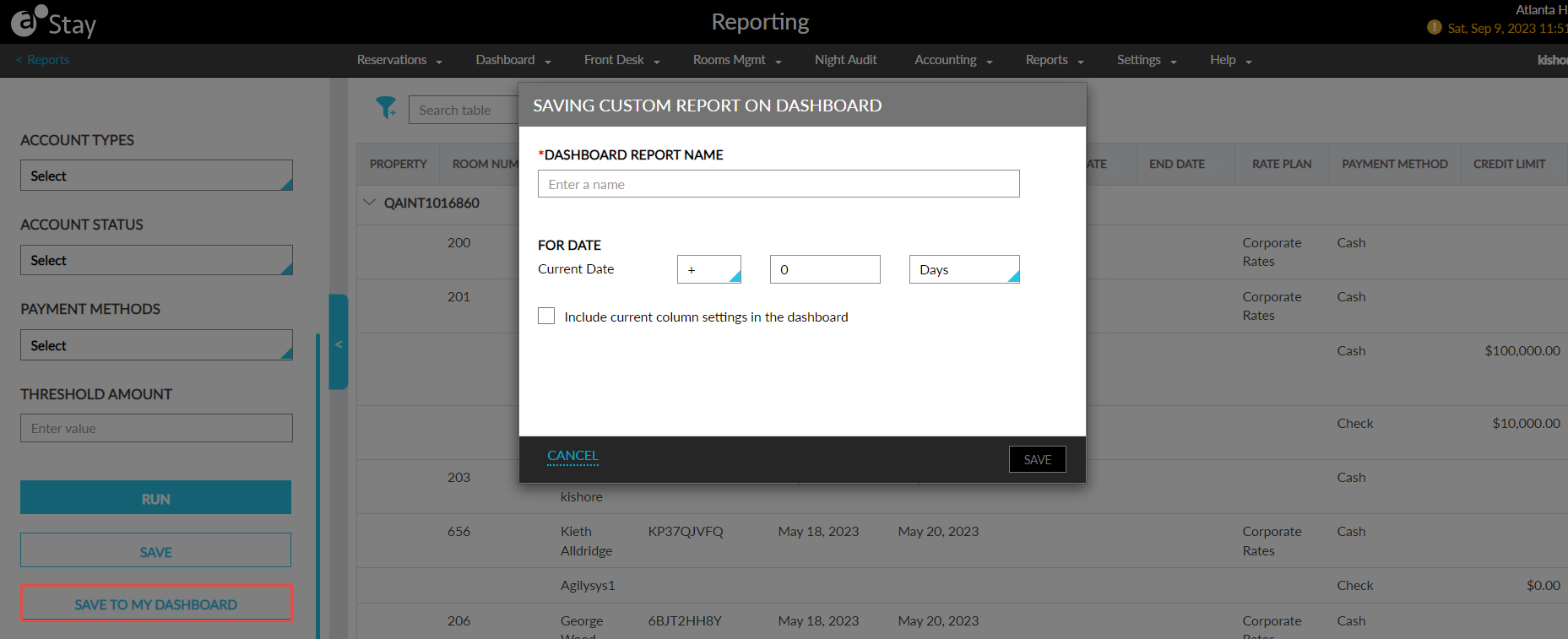Open the Days unit dropdown
This screenshot has width=1568, height=639.
point(964,269)
